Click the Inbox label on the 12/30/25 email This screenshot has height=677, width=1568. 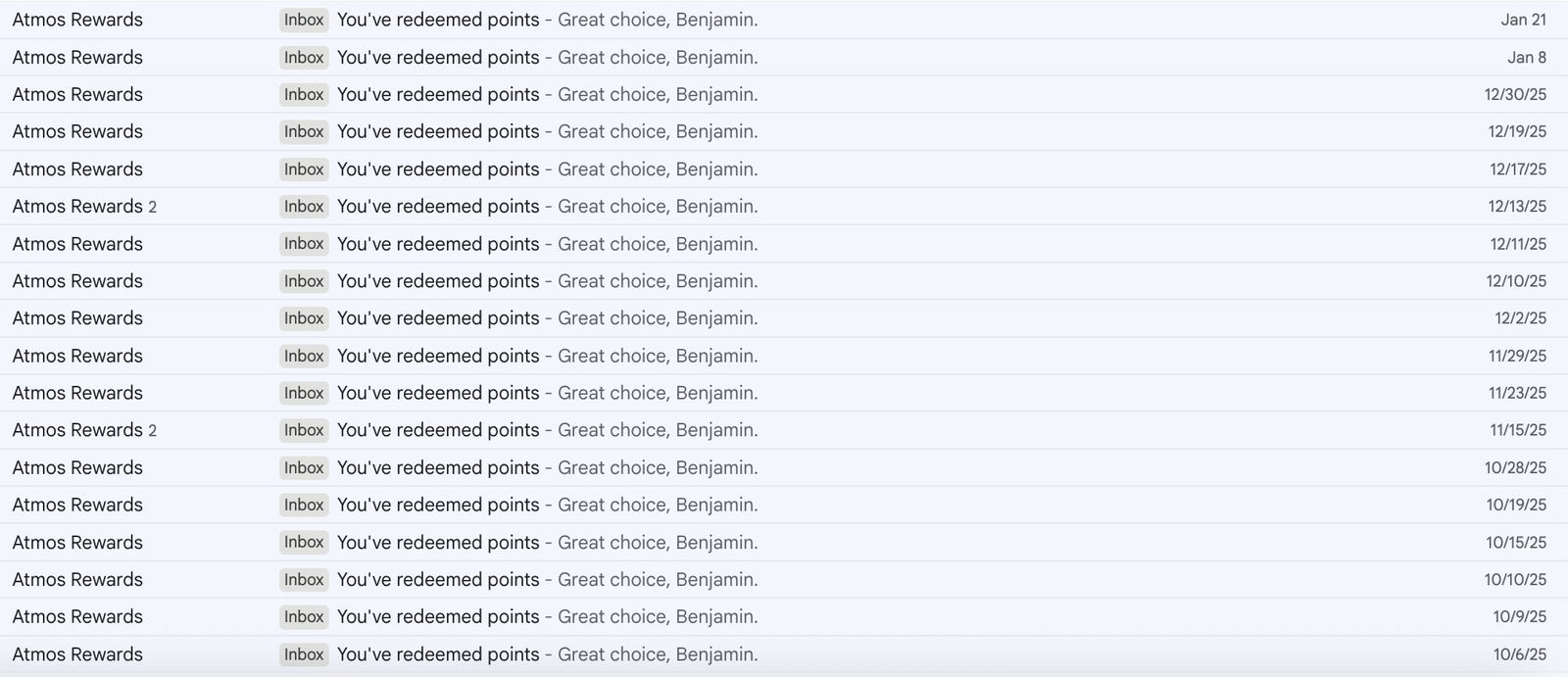pyautogui.click(x=304, y=95)
